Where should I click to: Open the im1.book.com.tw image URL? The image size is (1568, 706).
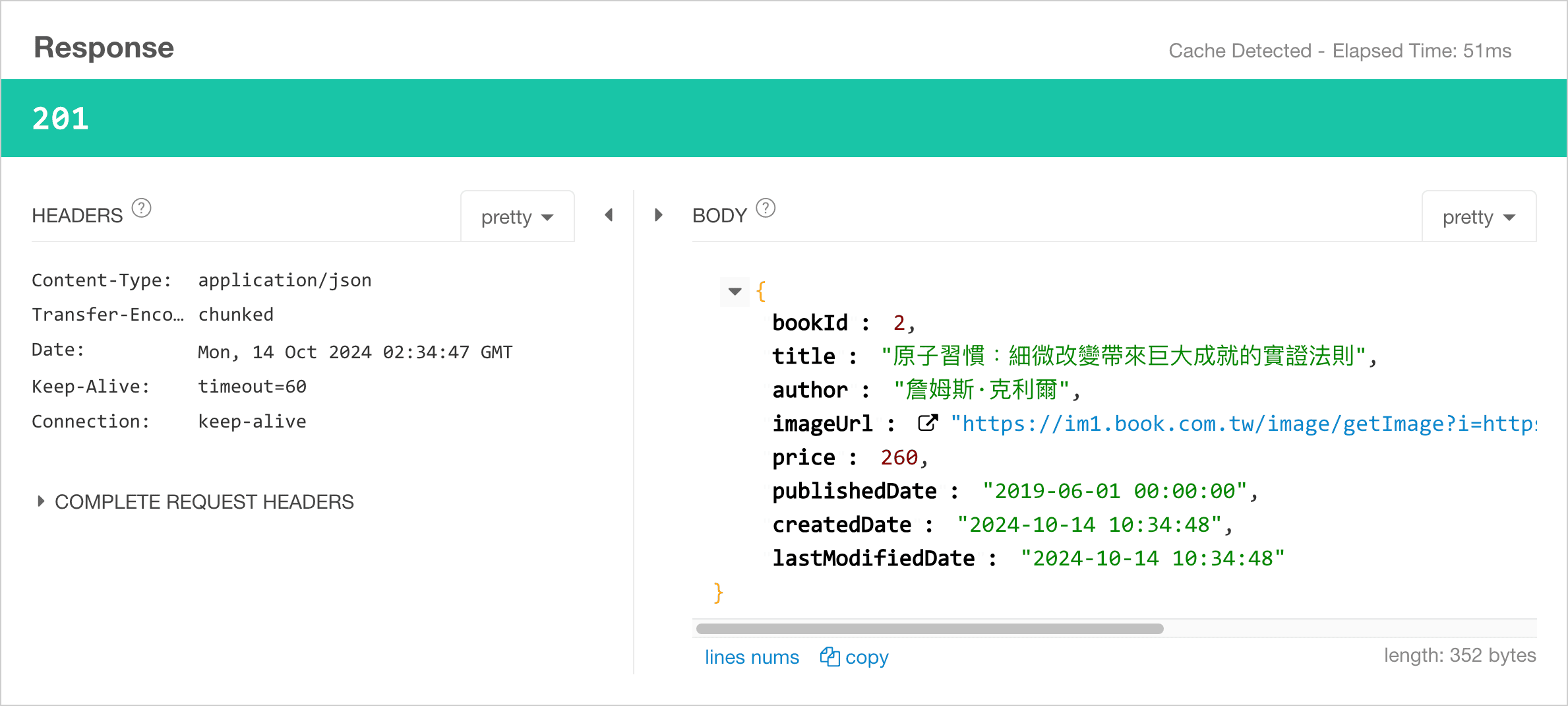(x=1244, y=424)
